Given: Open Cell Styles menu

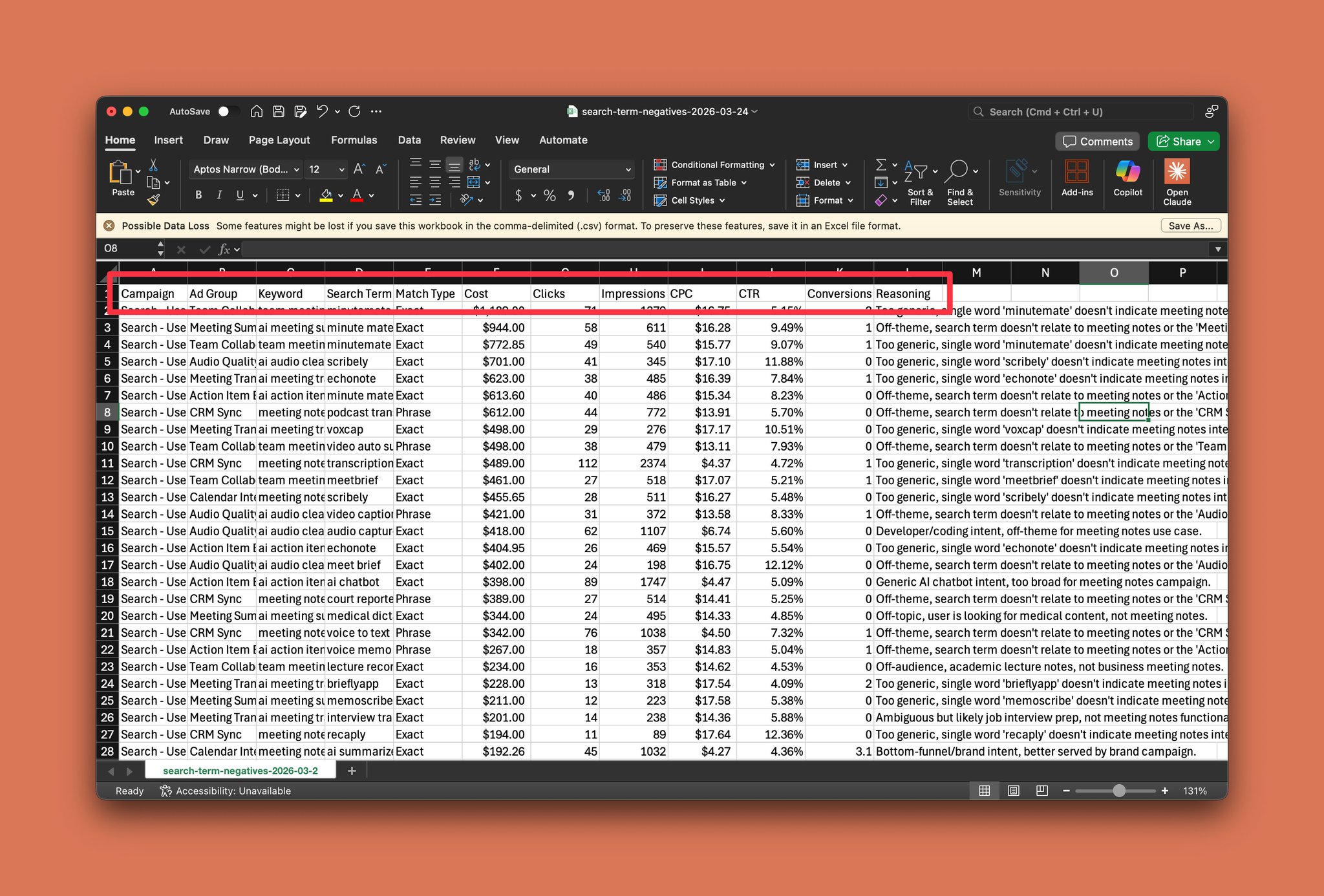Looking at the screenshot, I should coord(689,200).
